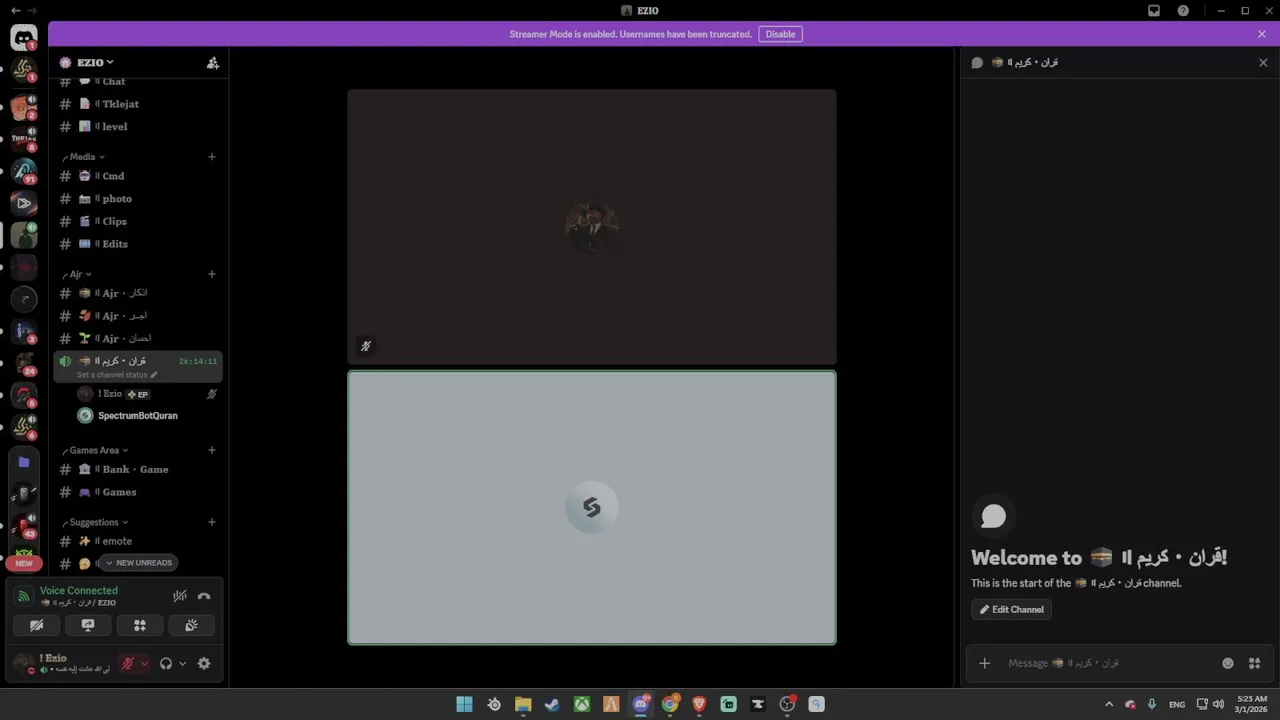The image size is (1280, 720).
Task: Switch ENG input language indicator
Action: tap(1177, 704)
